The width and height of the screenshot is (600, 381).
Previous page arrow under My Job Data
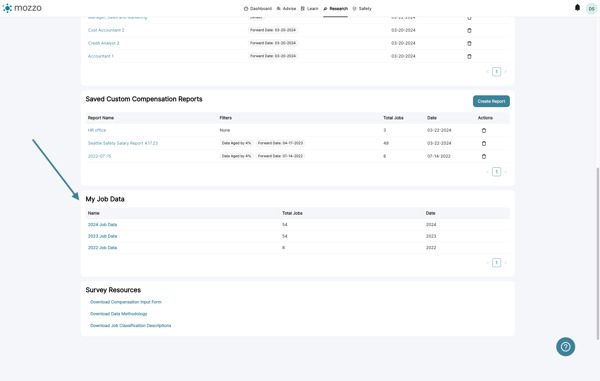(488, 263)
